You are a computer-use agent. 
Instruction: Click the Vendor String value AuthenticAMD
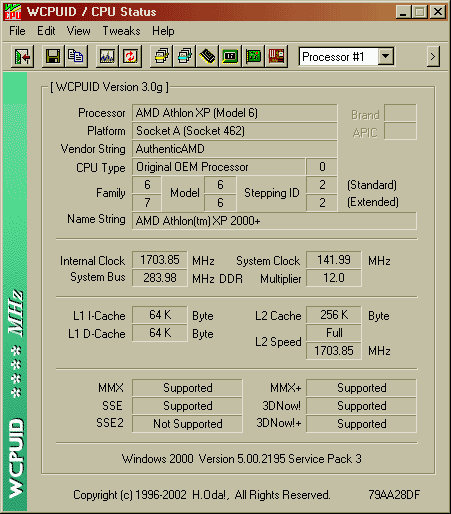pos(235,149)
